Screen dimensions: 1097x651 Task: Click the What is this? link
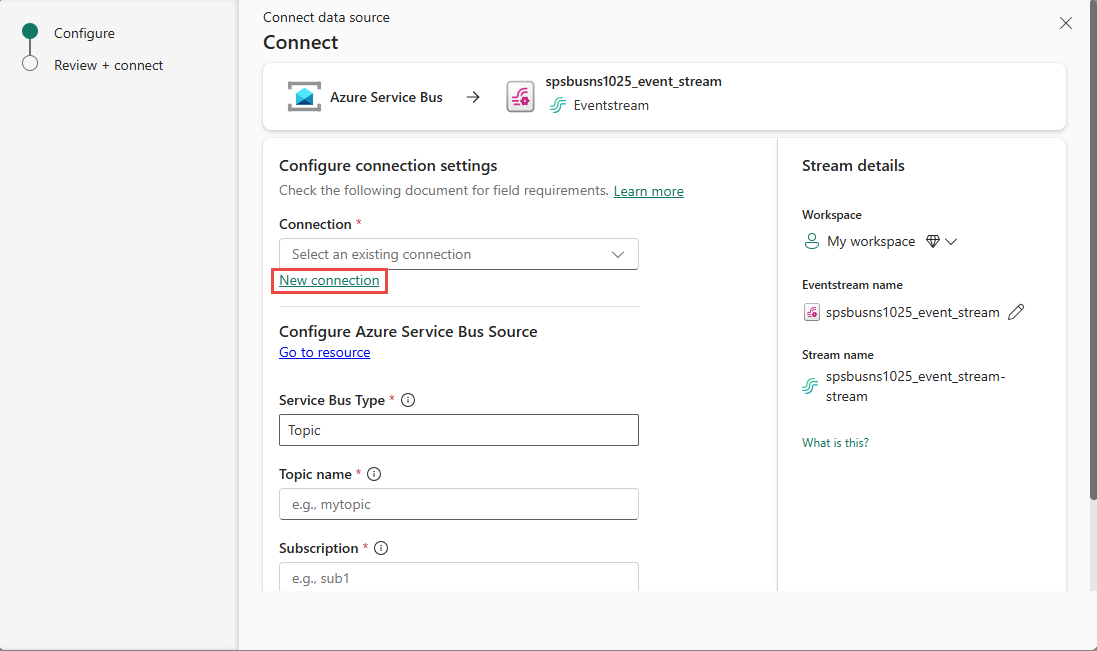(x=835, y=442)
